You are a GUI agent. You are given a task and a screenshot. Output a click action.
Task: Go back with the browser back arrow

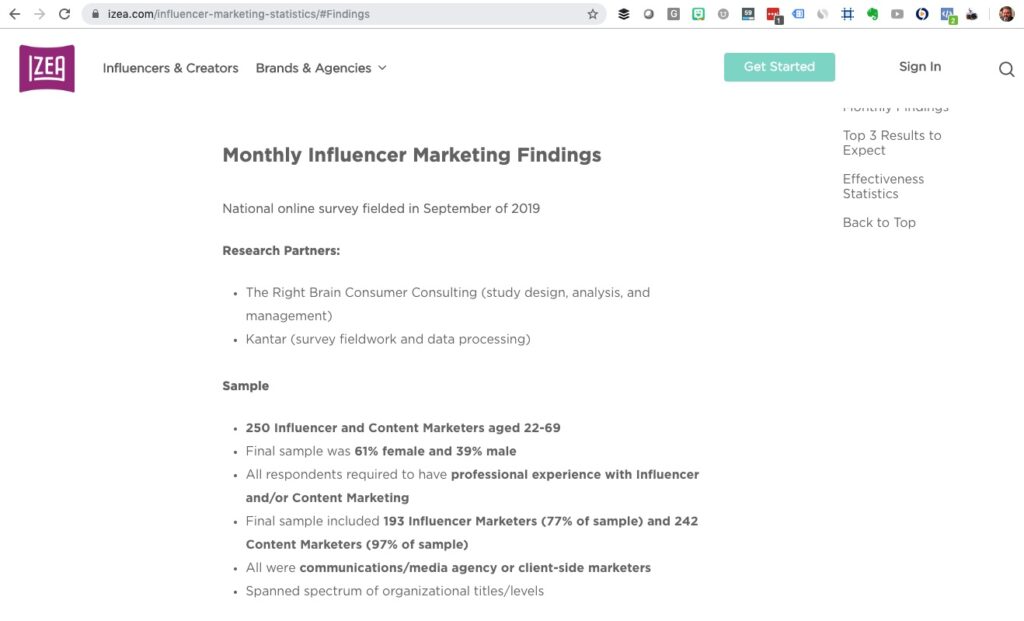tap(13, 14)
